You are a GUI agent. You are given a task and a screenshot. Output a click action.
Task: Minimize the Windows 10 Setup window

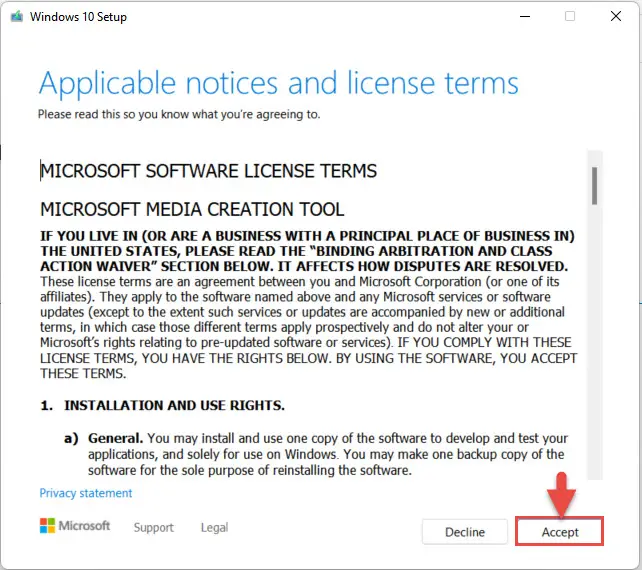(525, 16)
